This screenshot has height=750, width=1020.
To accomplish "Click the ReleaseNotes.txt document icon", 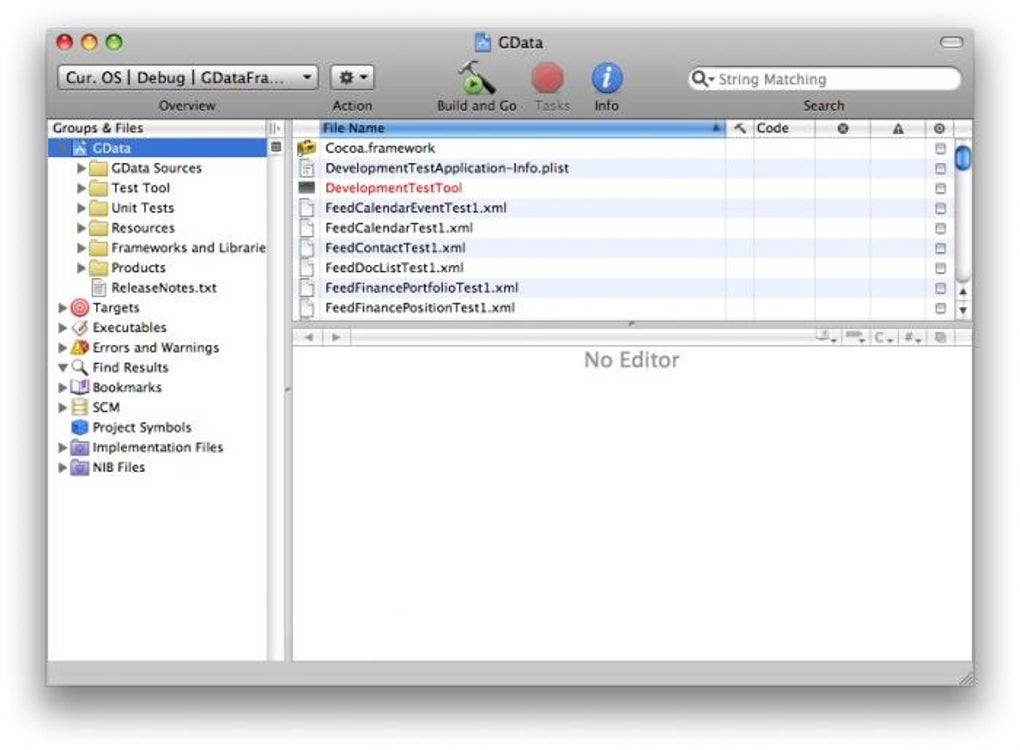I will (x=99, y=288).
